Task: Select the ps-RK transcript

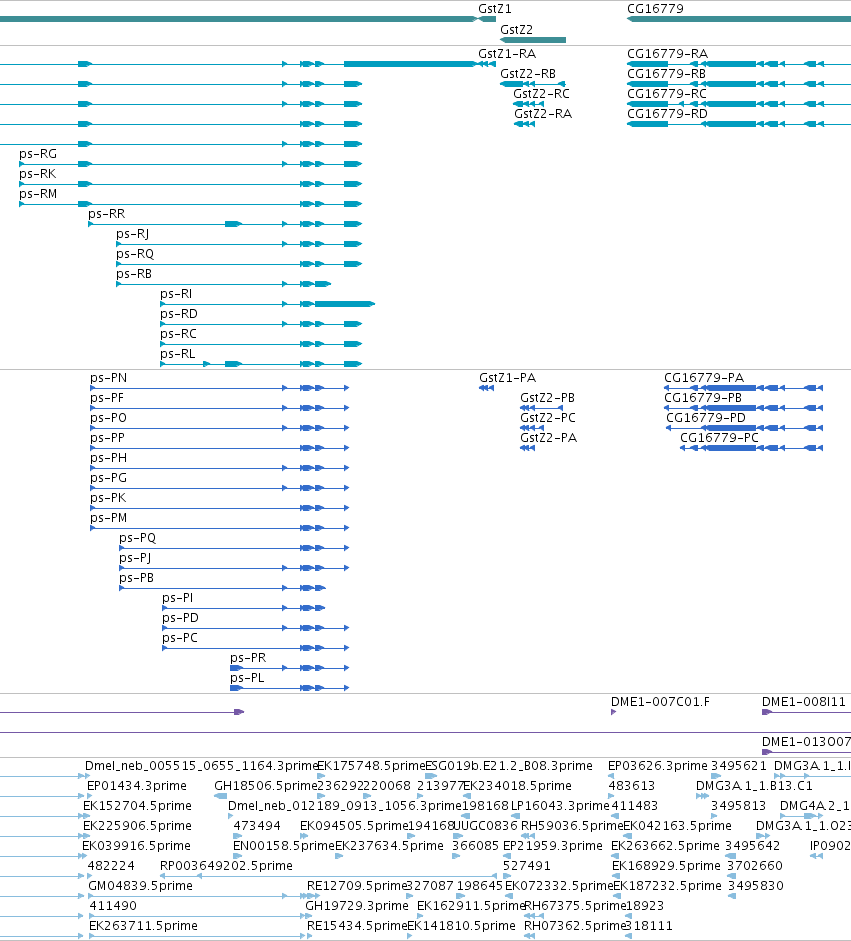Action: 38,174
